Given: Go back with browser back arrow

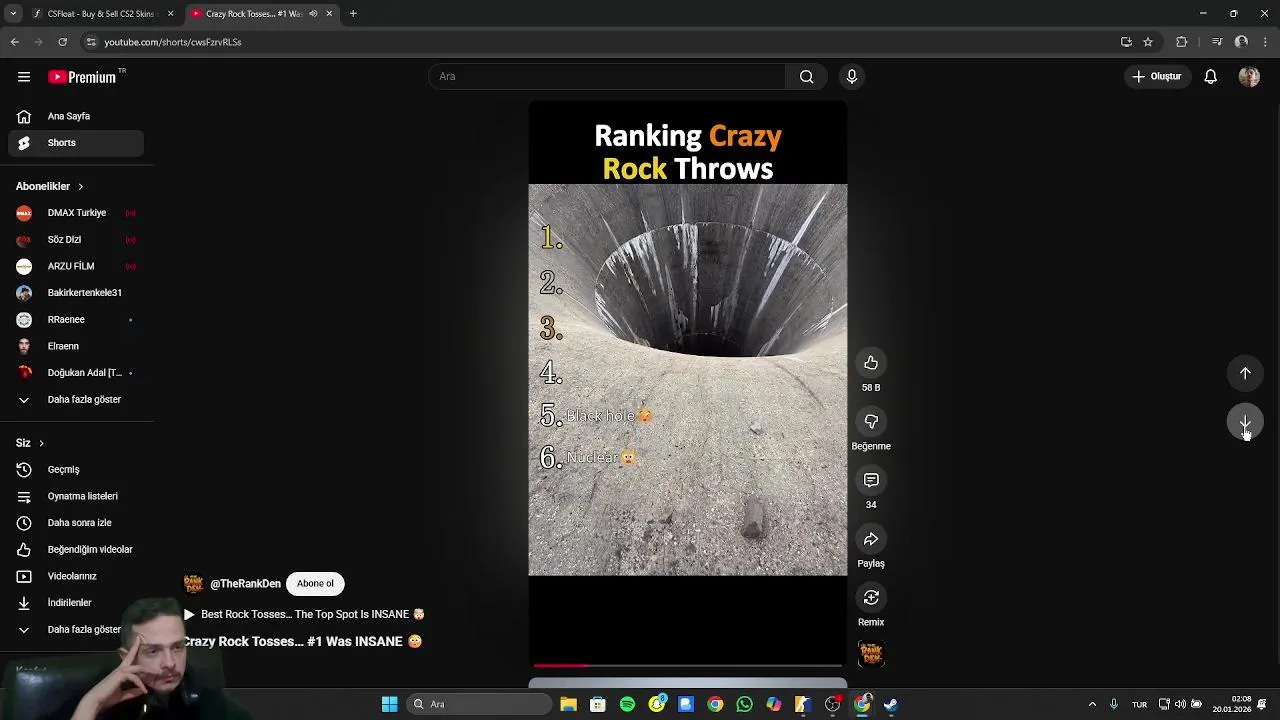Looking at the screenshot, I should [14, 42].
